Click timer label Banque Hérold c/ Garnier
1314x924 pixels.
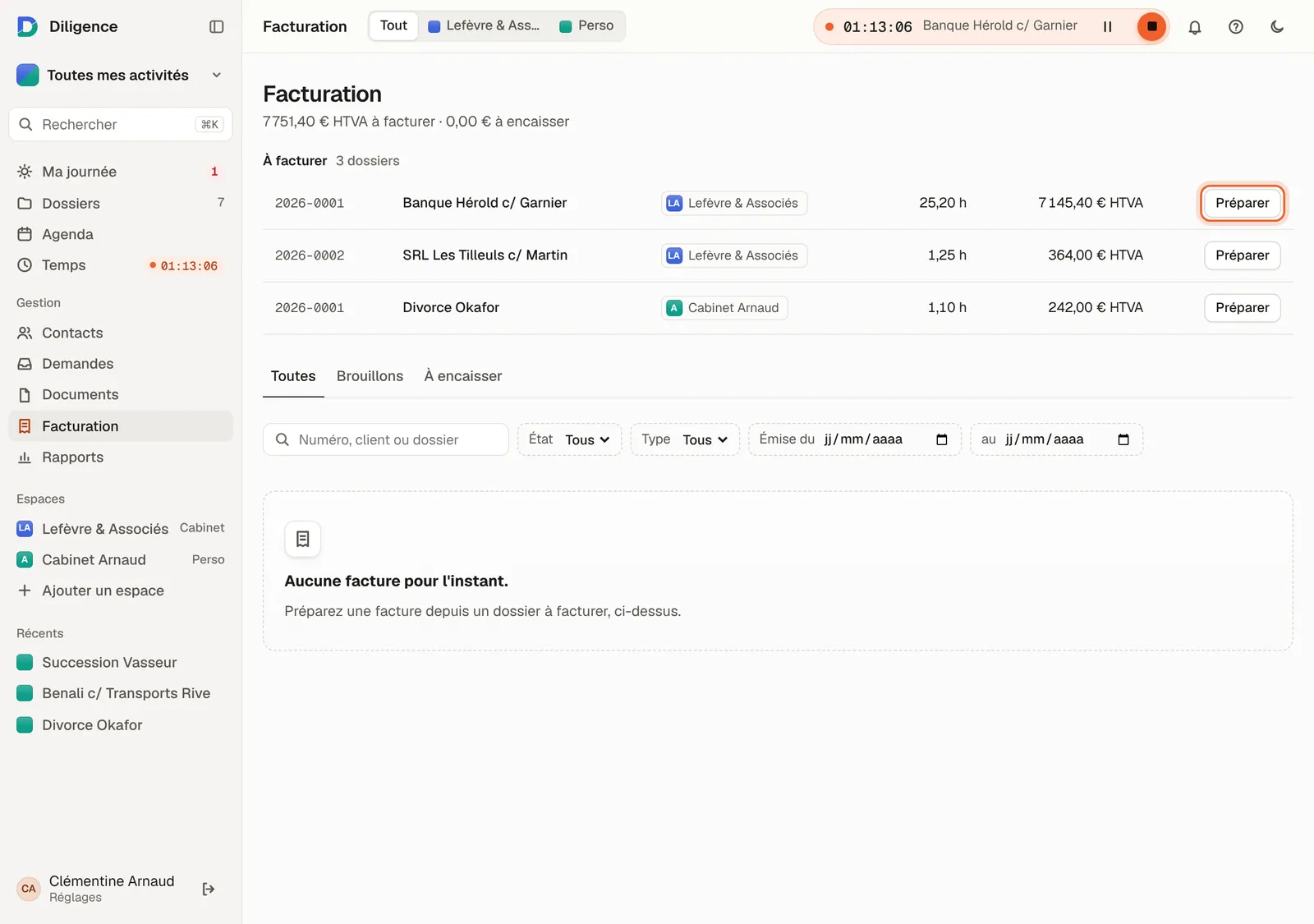coord(999,25)
